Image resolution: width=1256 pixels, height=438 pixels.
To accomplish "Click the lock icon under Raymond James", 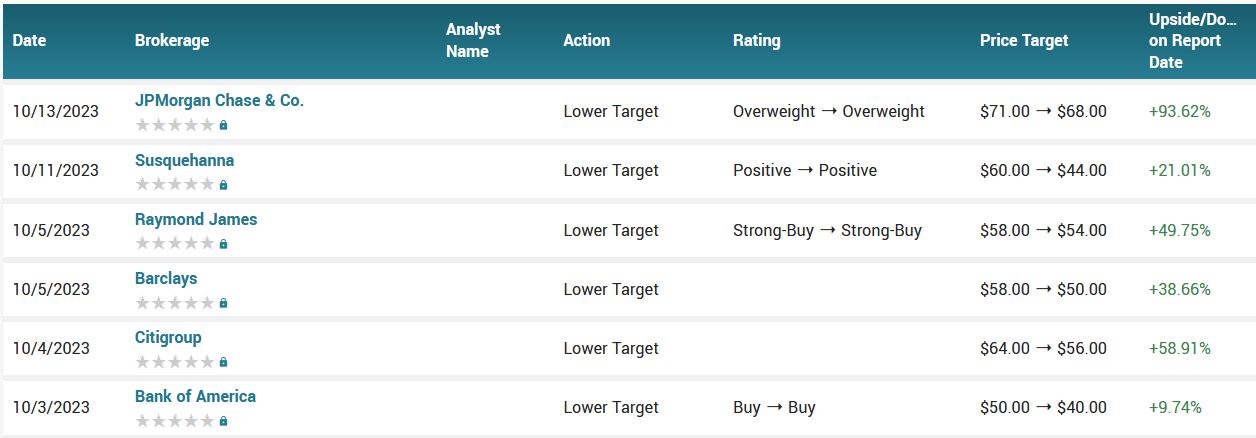I will [x=223, y=244].
